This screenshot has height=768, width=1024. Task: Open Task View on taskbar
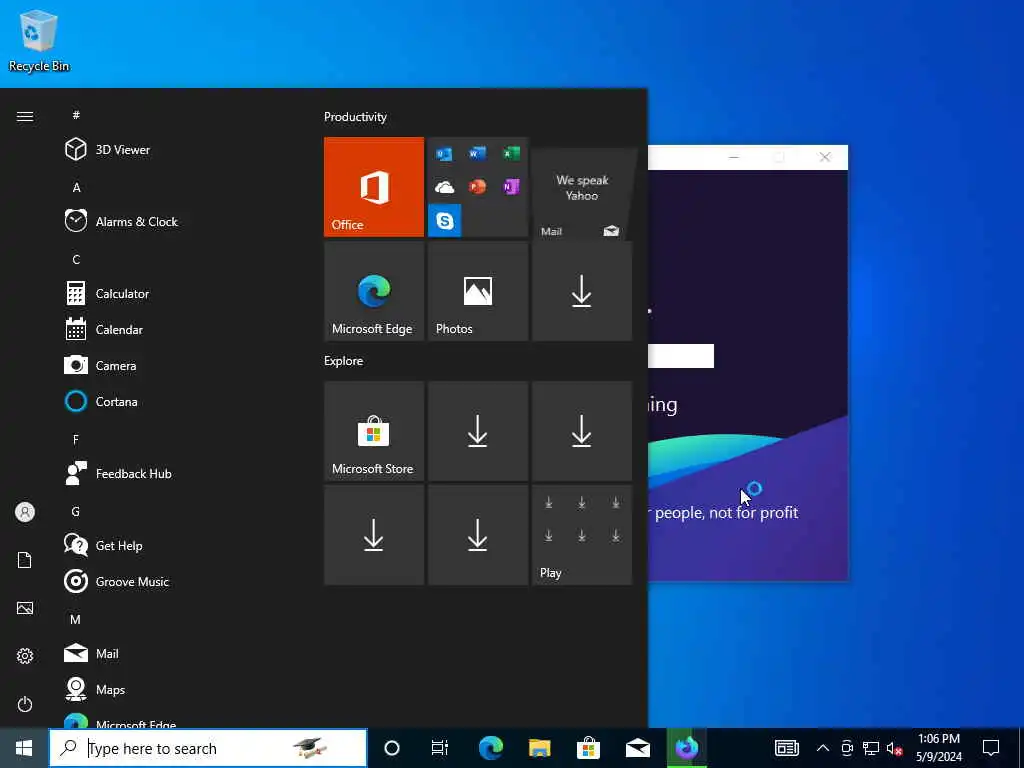[440, 748]
